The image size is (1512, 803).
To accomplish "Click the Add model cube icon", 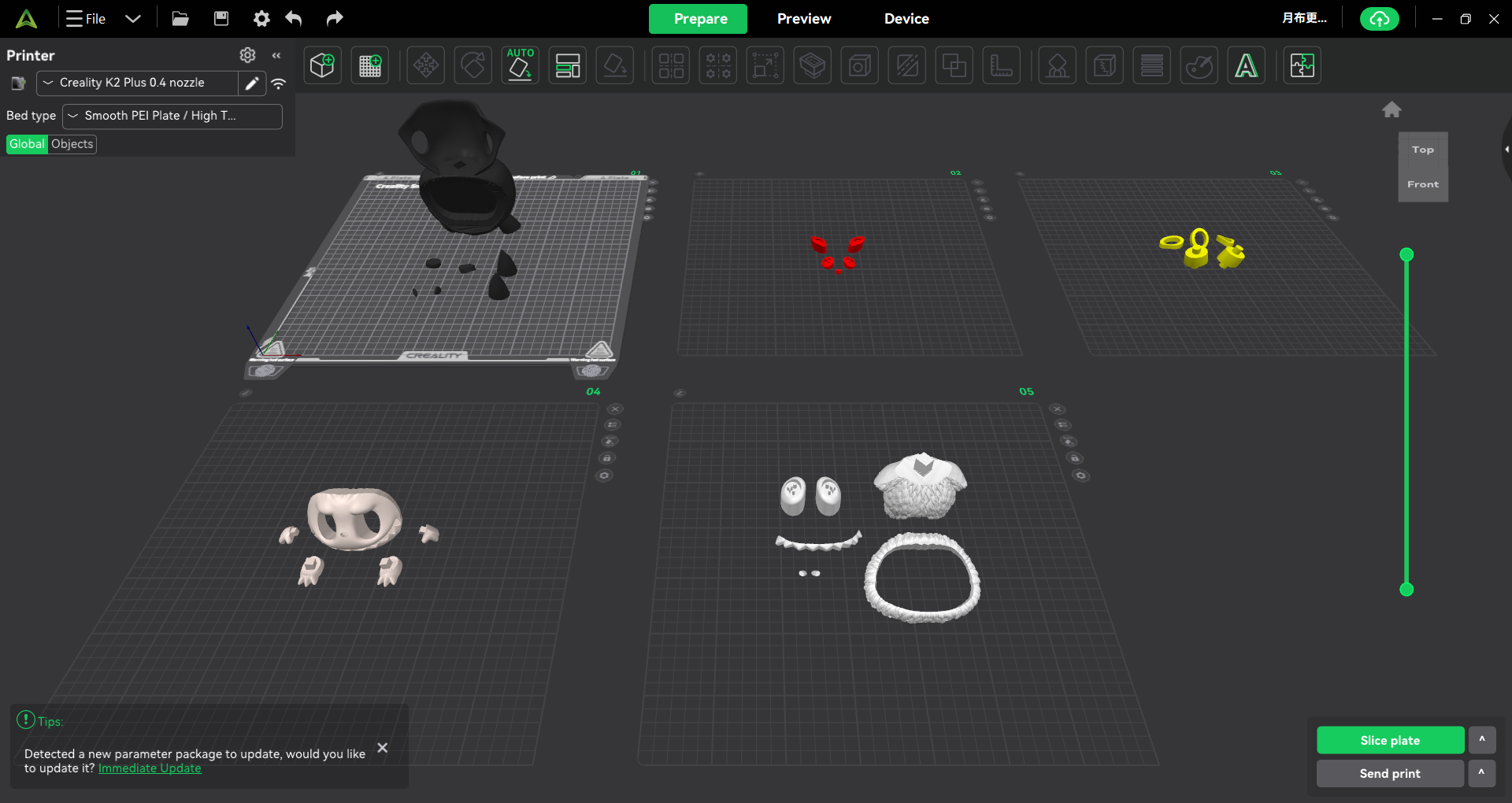I will coord(322,65).
